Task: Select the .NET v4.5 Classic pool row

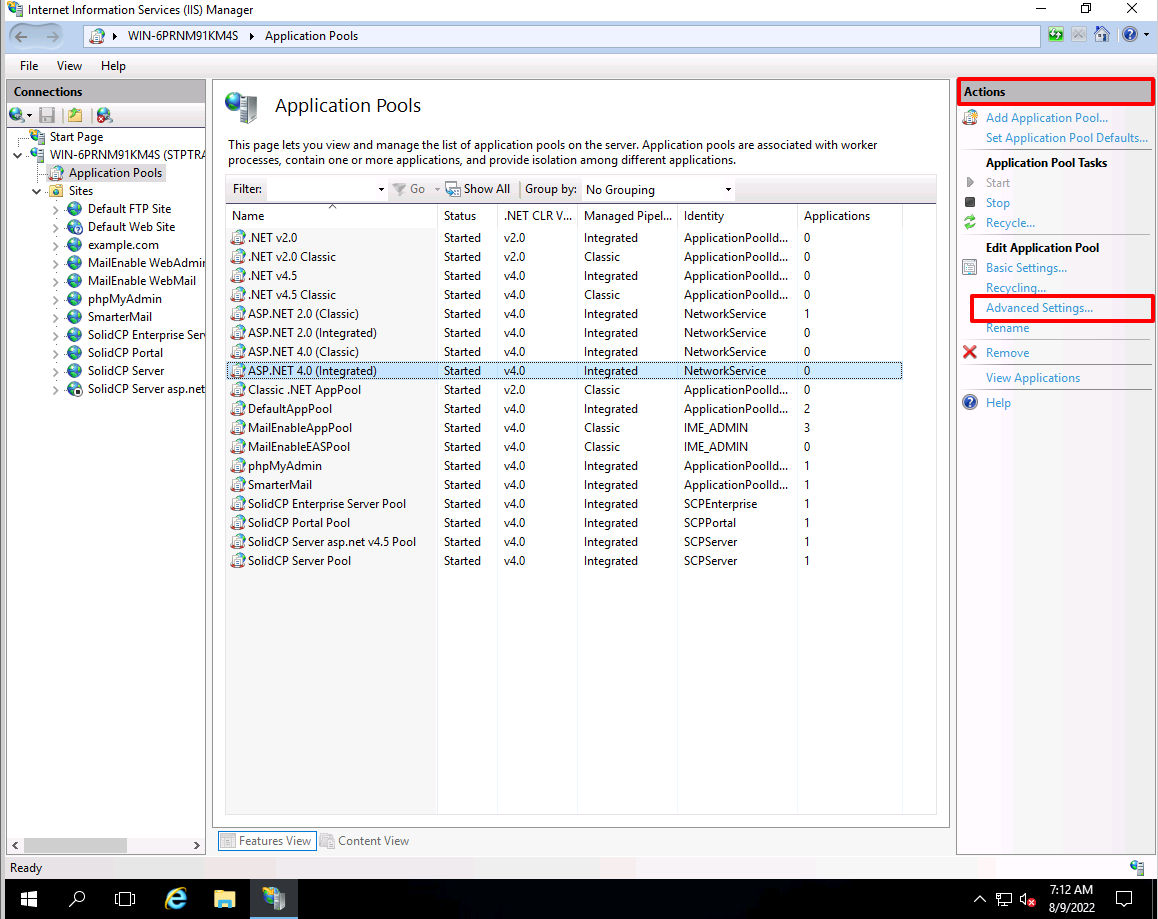Action: (564, 295)
